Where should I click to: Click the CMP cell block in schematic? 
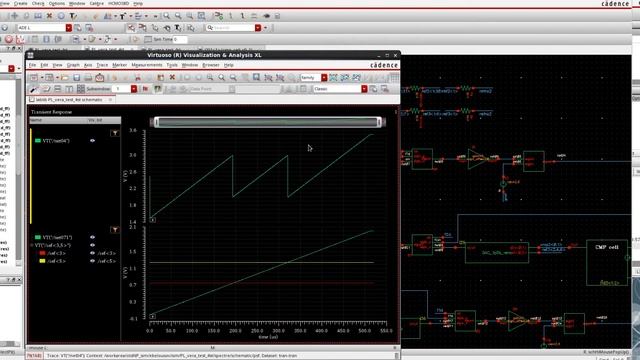tap(607, 262)
